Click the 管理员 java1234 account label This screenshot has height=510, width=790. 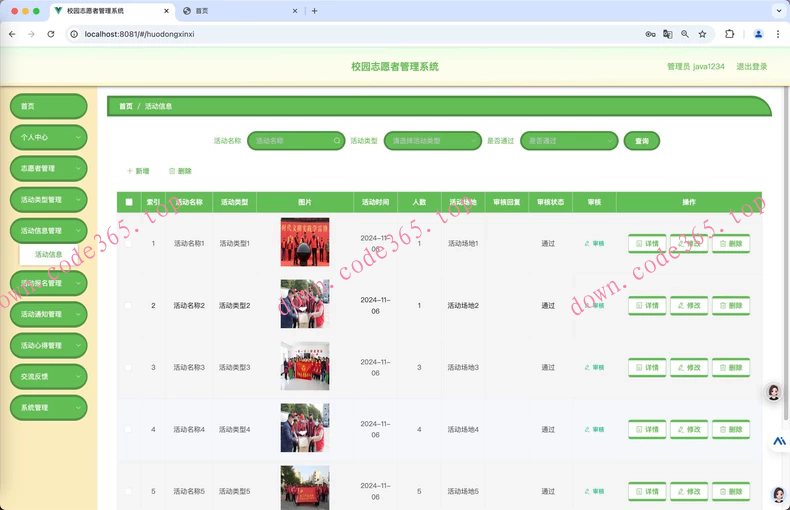pyautogui.click(x=696, y=67)
